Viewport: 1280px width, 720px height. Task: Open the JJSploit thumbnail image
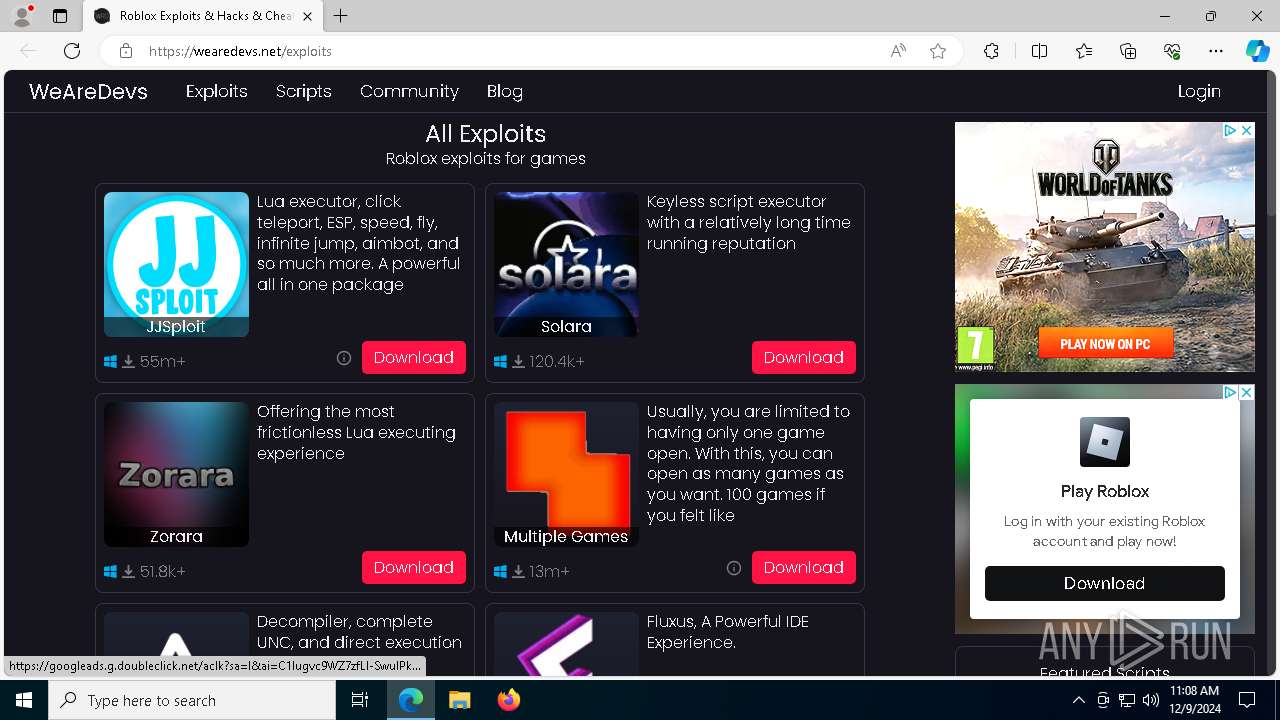176,264
